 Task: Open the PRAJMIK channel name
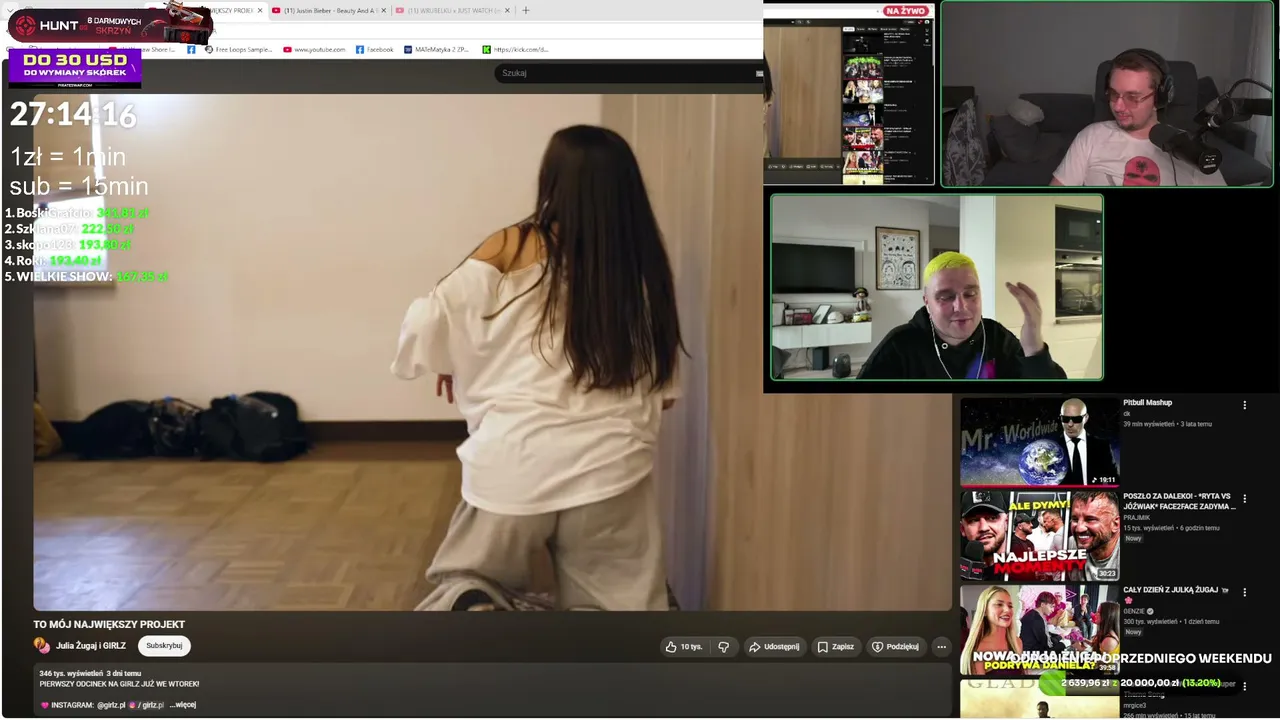point(1137,518)
